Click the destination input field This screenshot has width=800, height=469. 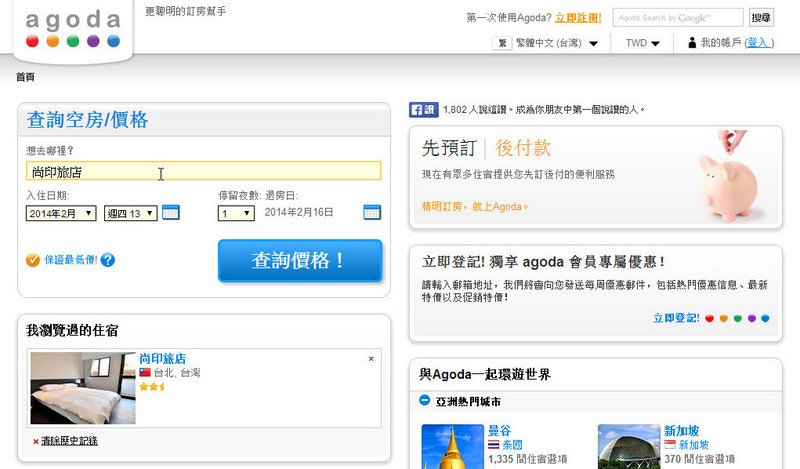(204, 171)
